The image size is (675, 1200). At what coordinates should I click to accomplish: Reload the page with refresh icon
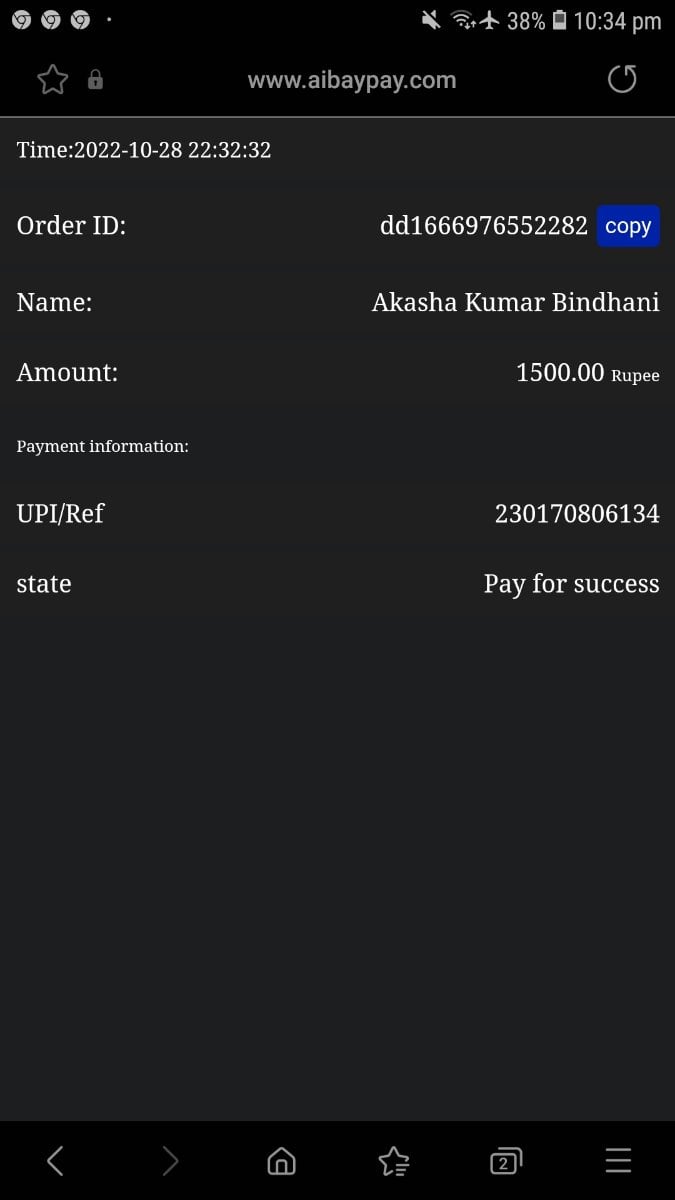coord(622,80)
